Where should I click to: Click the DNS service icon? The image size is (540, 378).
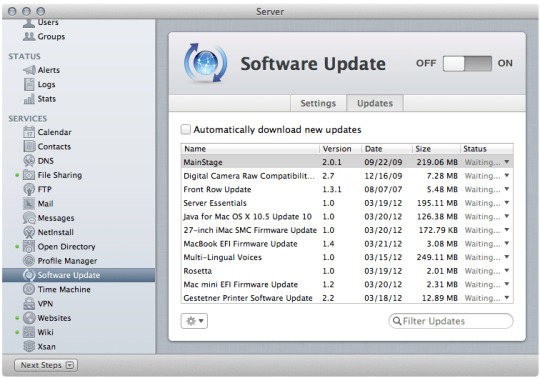point(29,161)
